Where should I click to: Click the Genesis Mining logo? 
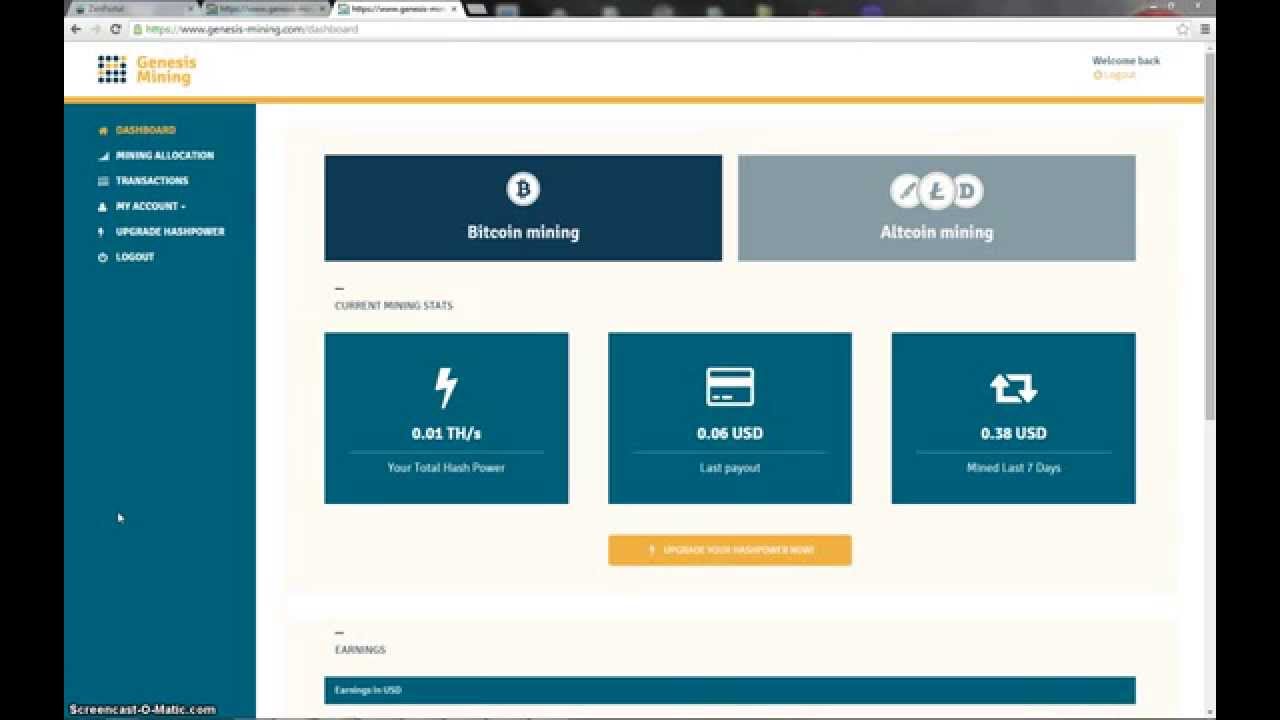point(147,69)
